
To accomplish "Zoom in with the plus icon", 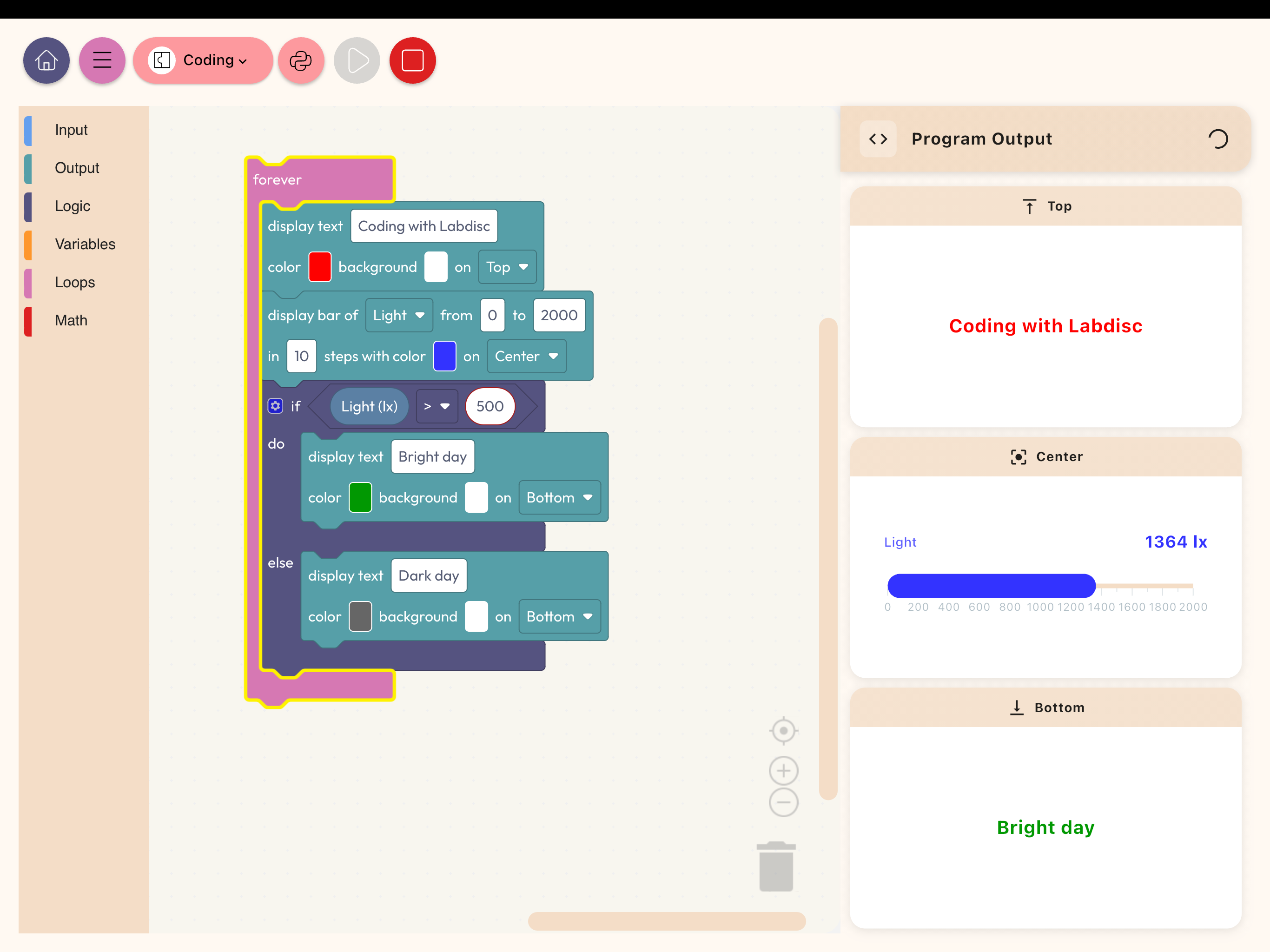I will pyautogui.click(x=783, y=771).
